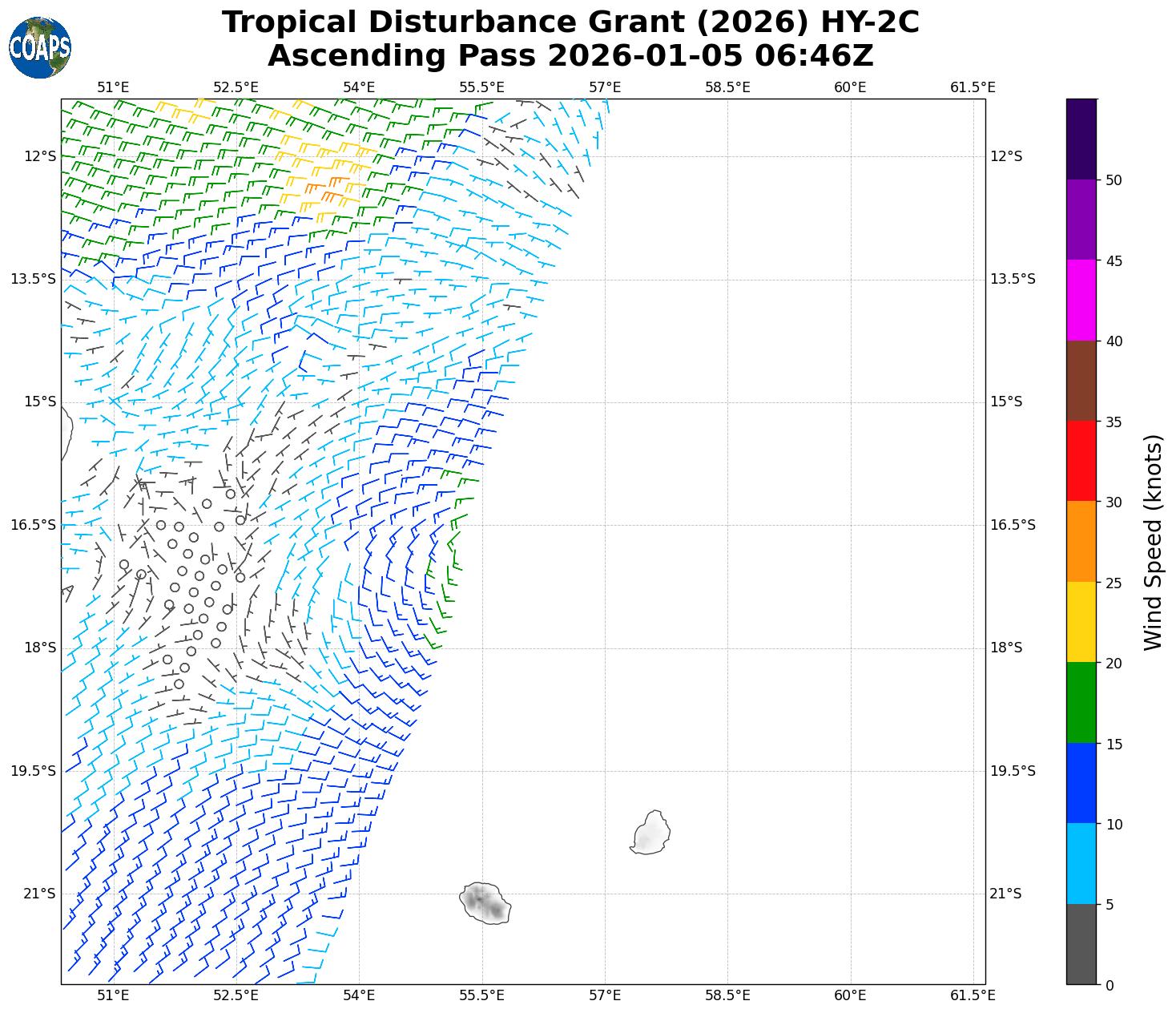Click the 'Tropical Disturbance Grant (2026) HY-2C' title
Viewport: 1176px width, 1013px height.
tap(570, 22)
